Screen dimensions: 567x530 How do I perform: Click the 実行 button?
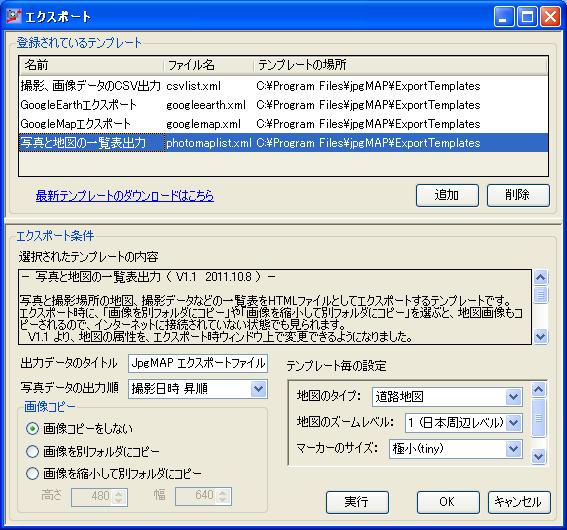pyautogui.click(x=357, y=502)
